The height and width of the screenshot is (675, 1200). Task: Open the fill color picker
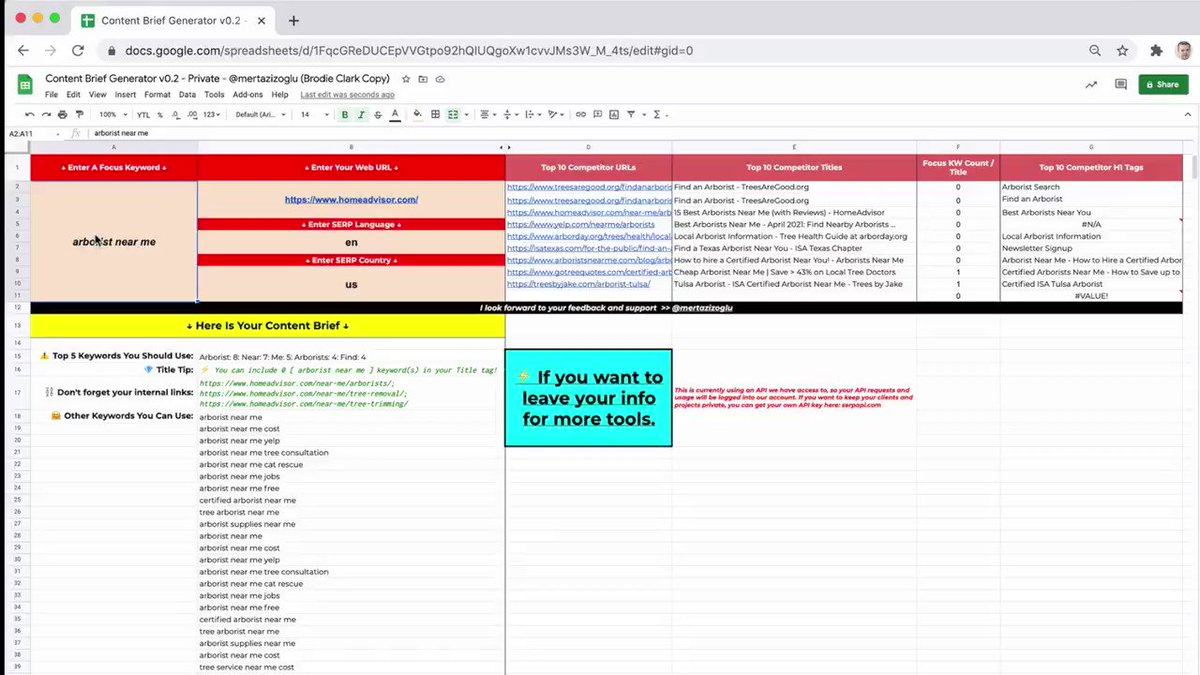(418, 115)
